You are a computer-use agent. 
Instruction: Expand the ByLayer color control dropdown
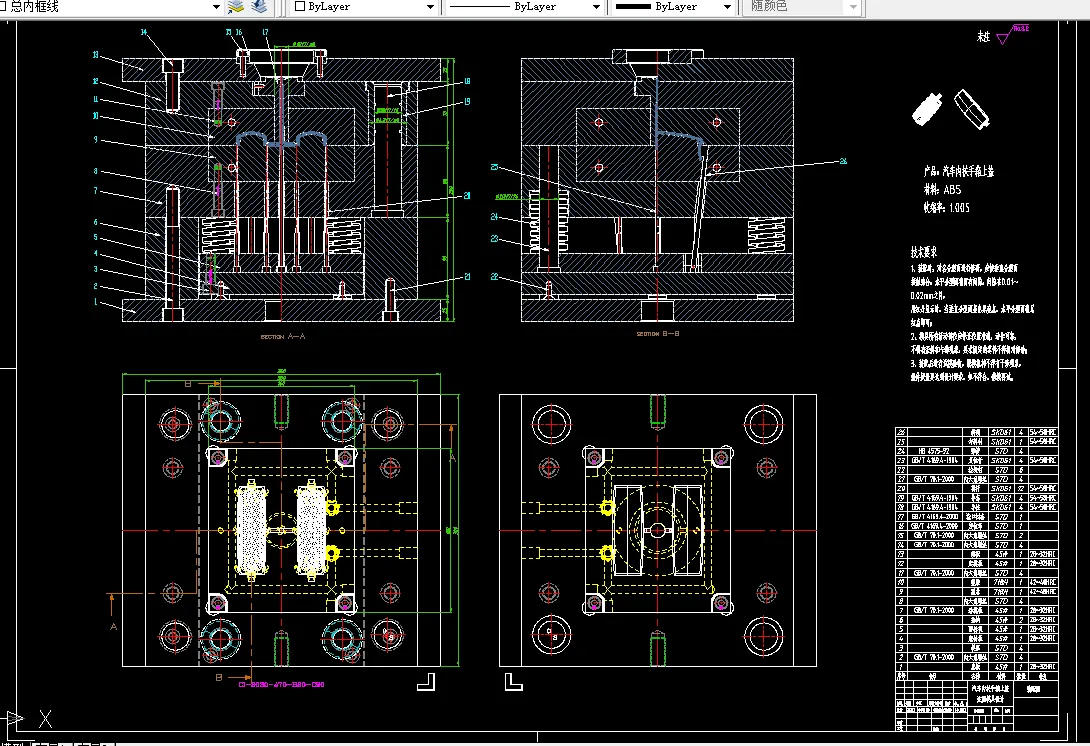[430, 7]
